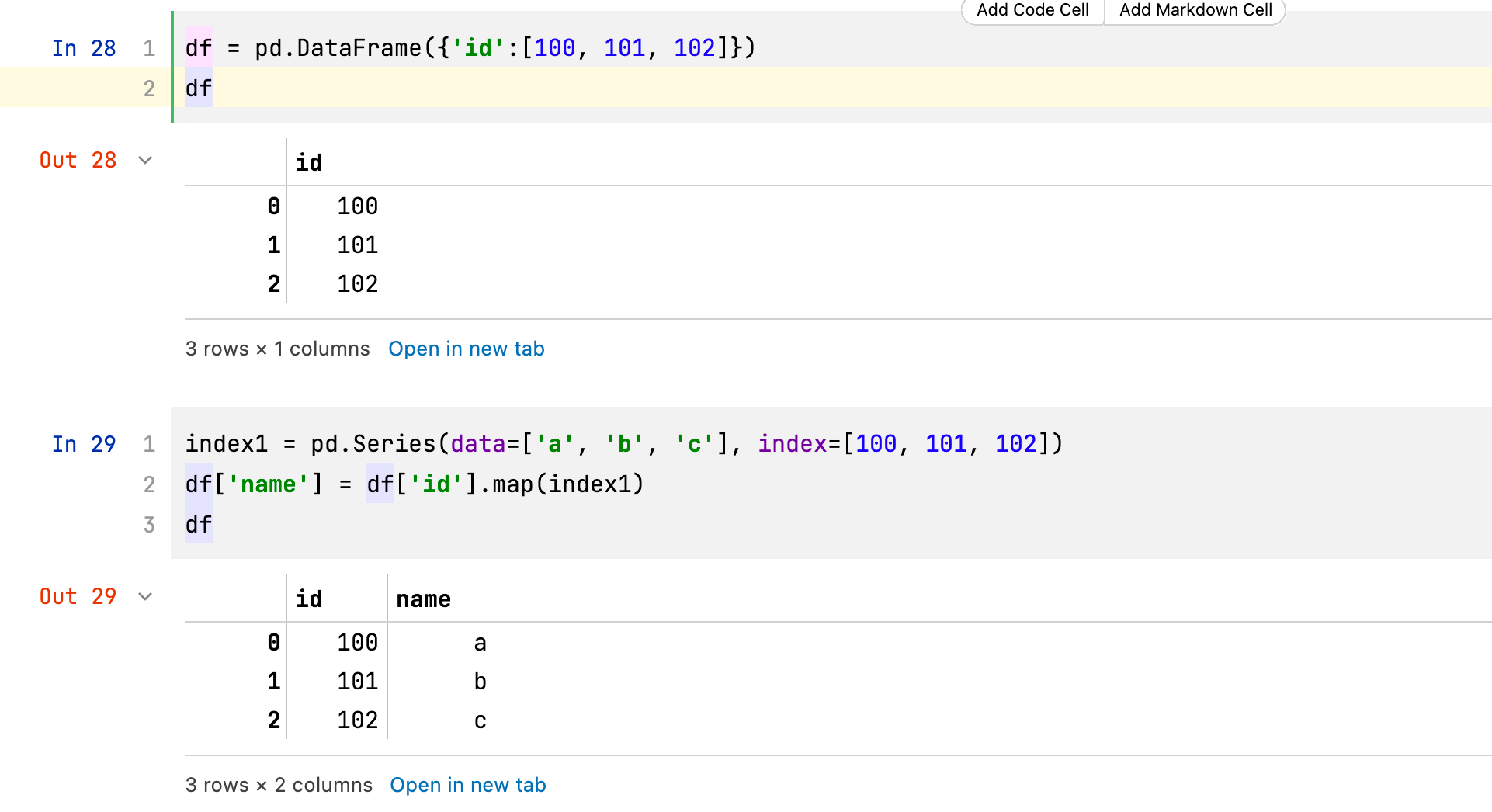
Task: Click the Add Code Cell button
Action: (1032, 10)
